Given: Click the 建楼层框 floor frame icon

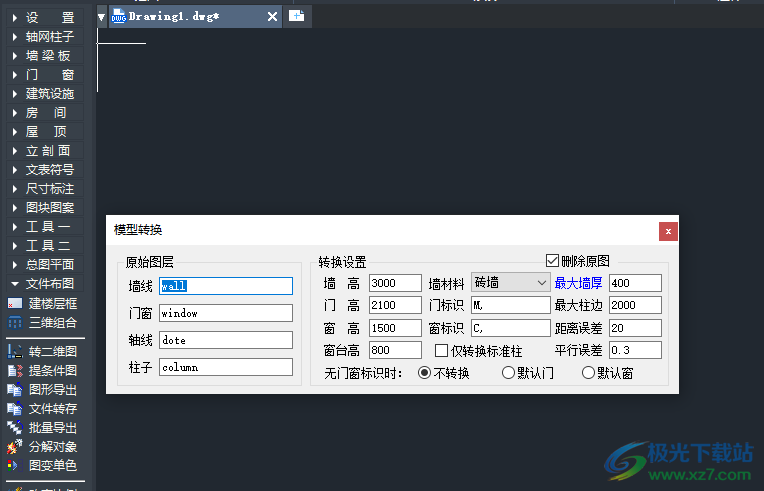Looking at the screenshot, I should point(15,303).
